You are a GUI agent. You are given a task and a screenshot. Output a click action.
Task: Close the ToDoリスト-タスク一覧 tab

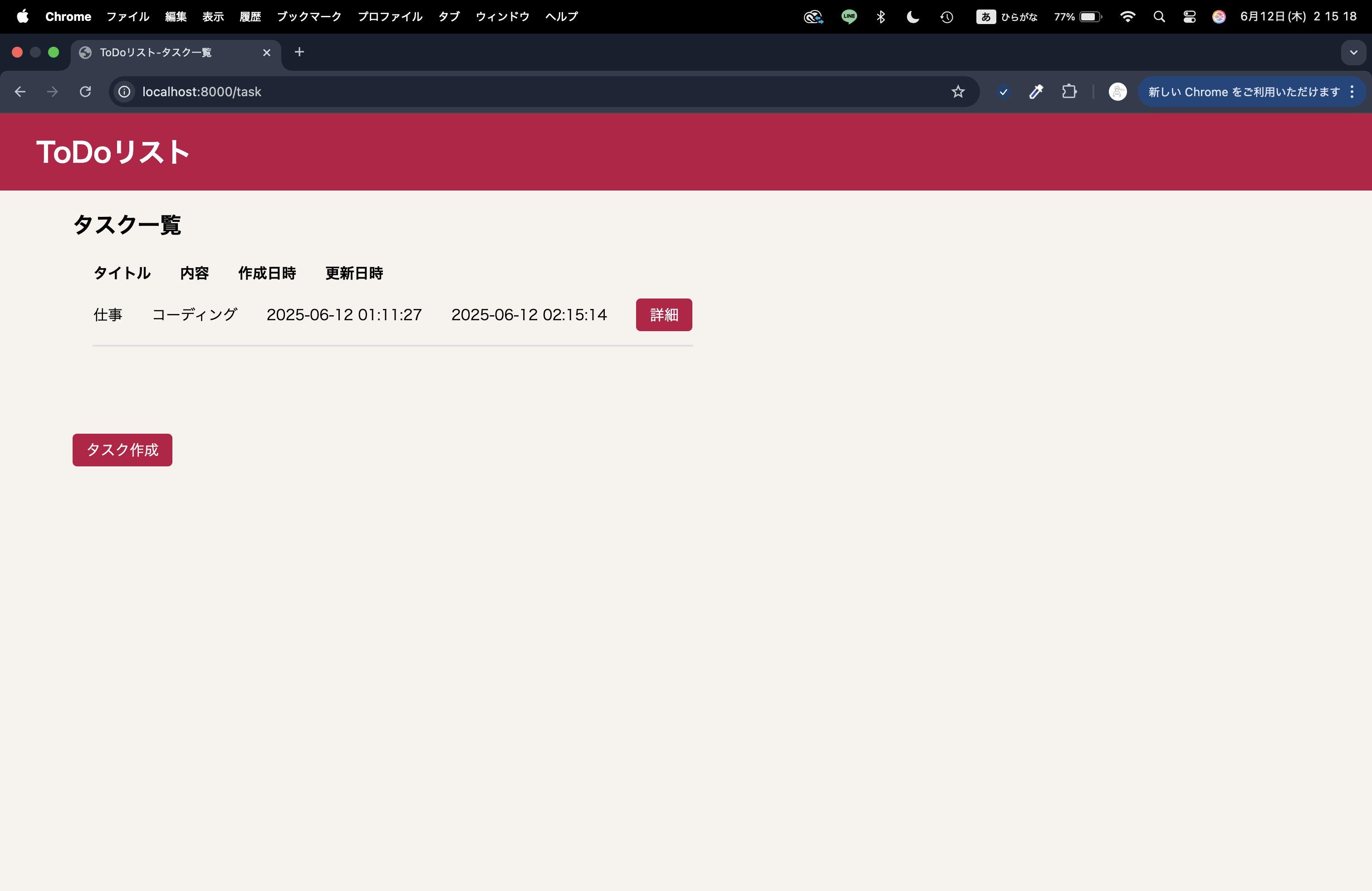(x=266, y=53)
